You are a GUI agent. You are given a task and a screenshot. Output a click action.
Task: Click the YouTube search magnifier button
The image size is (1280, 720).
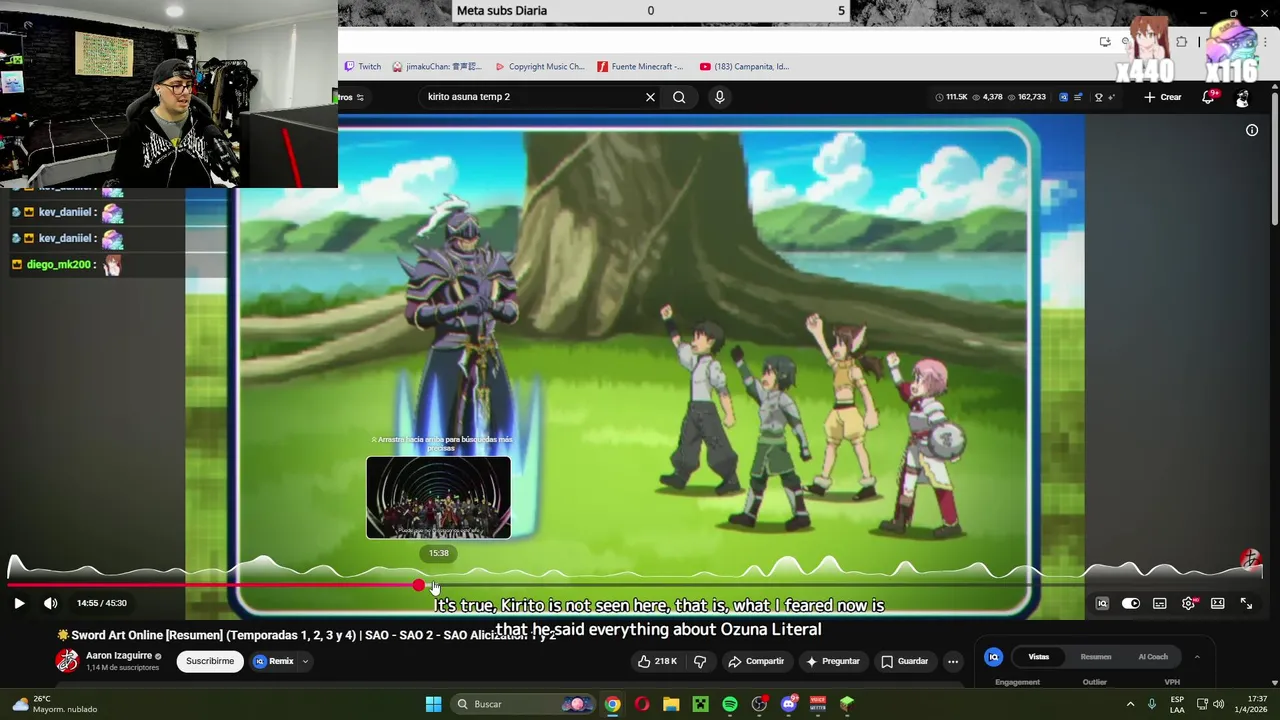[x=679, y=97]
